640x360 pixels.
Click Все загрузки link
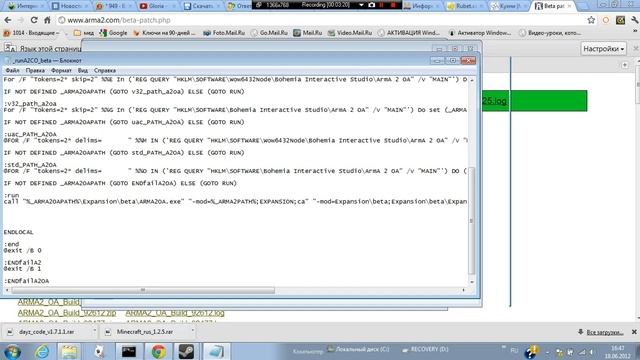pos(605,332)
